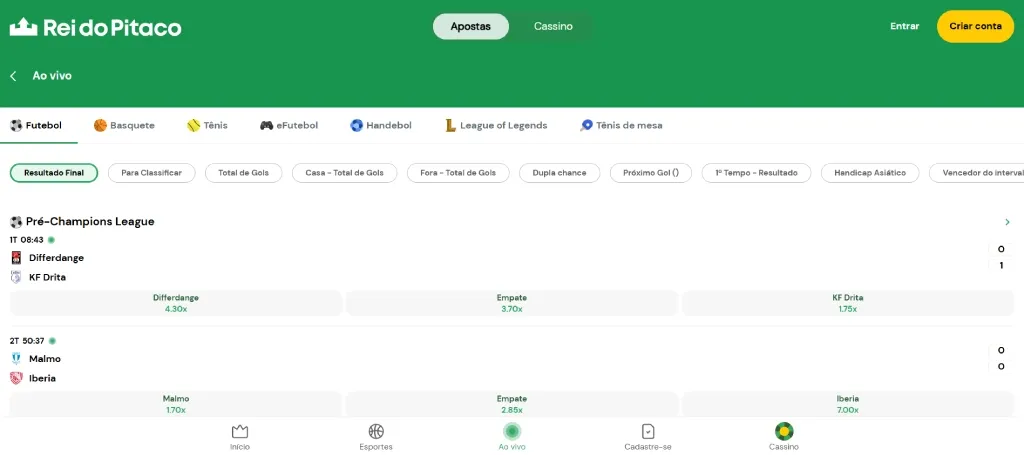This screenshot has width=1024, height=455.
Task: Select the Dupla chance filter
Action: (x=560, y=173)
